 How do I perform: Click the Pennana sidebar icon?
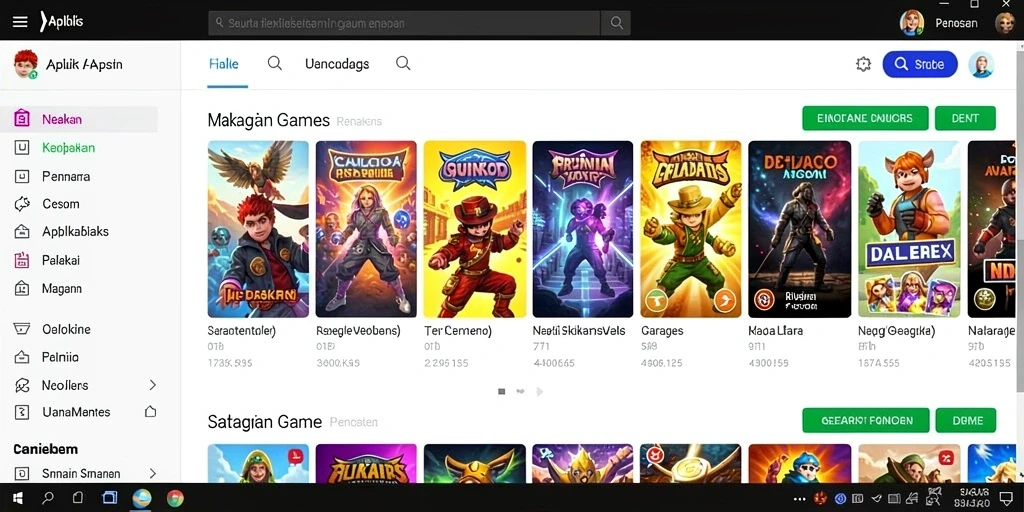click(x=22, y=176)
